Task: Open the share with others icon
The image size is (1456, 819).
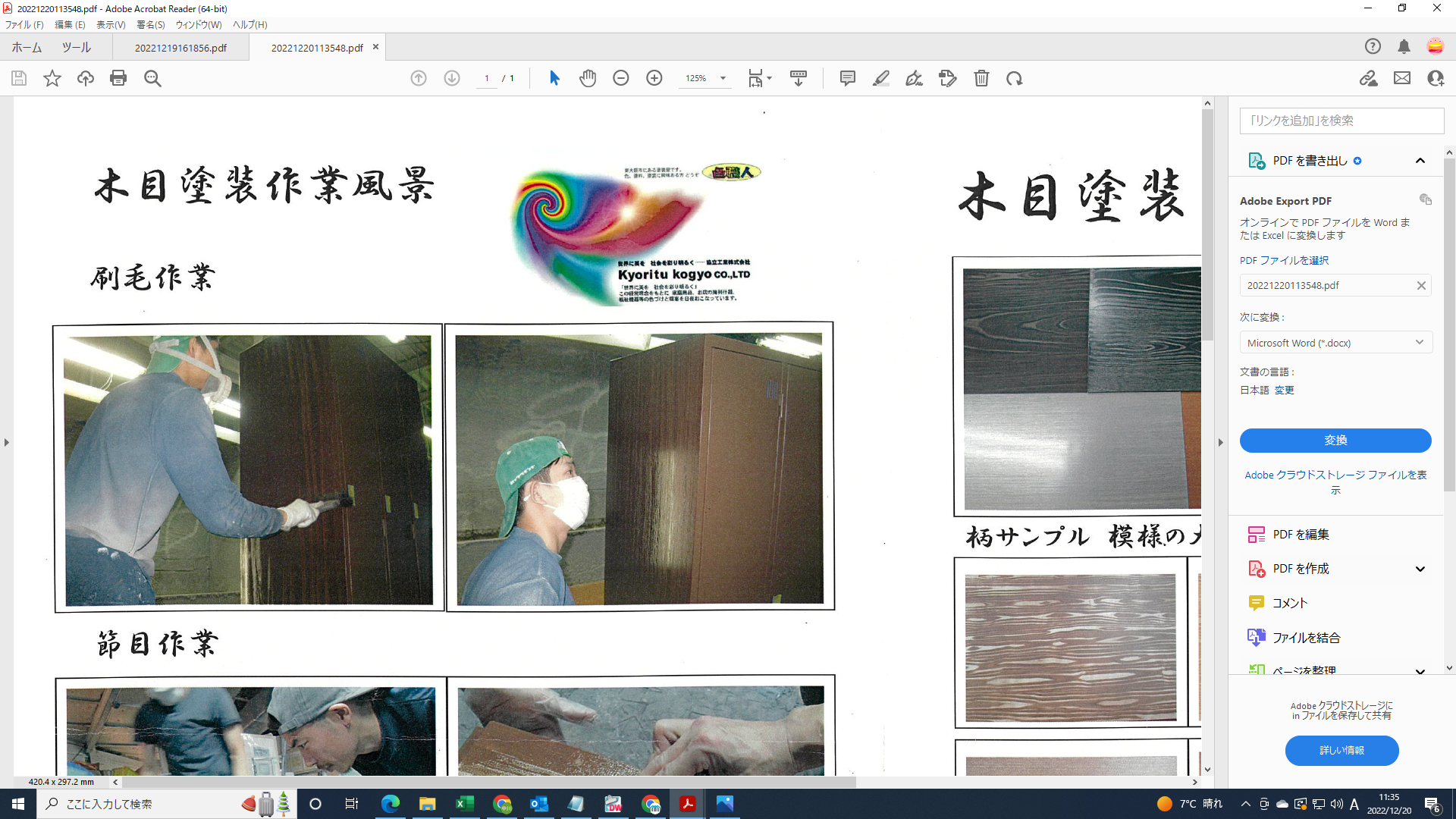Action: pyautogui.click(x=1436, y=78)
